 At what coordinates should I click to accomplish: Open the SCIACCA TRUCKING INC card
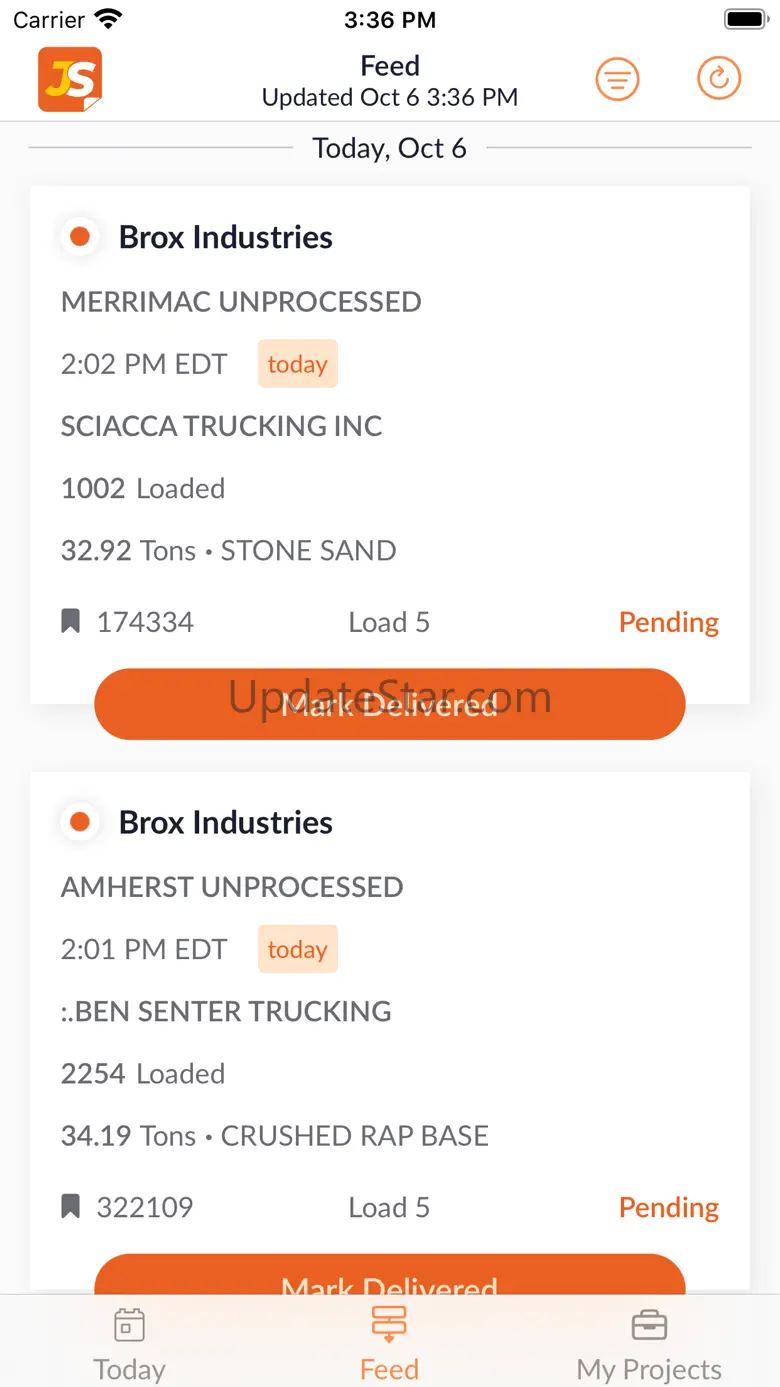coord(221,426)
